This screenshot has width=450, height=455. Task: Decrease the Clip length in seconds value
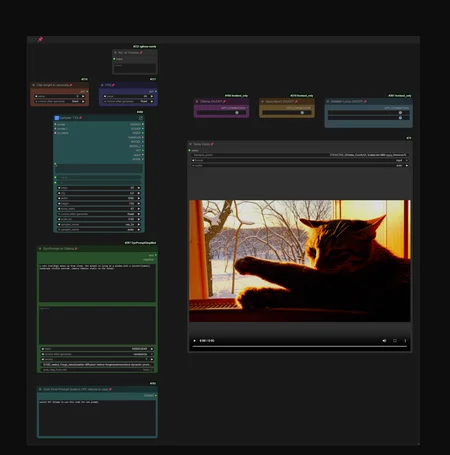pos(36,96)
